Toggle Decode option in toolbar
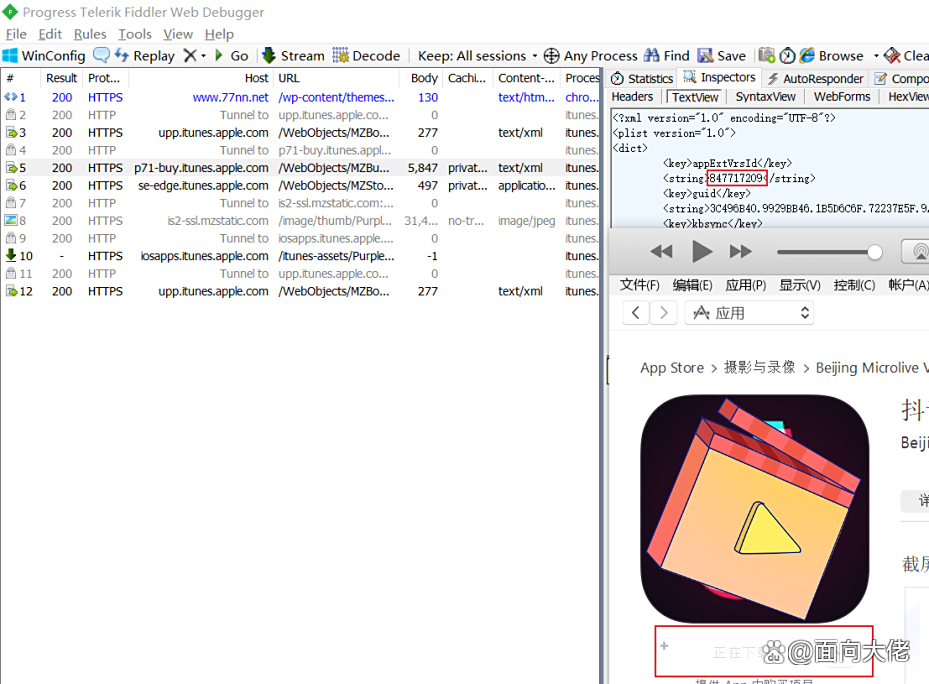Image resolution: width=929 pixels, height=684 pixels. [366, 56]
